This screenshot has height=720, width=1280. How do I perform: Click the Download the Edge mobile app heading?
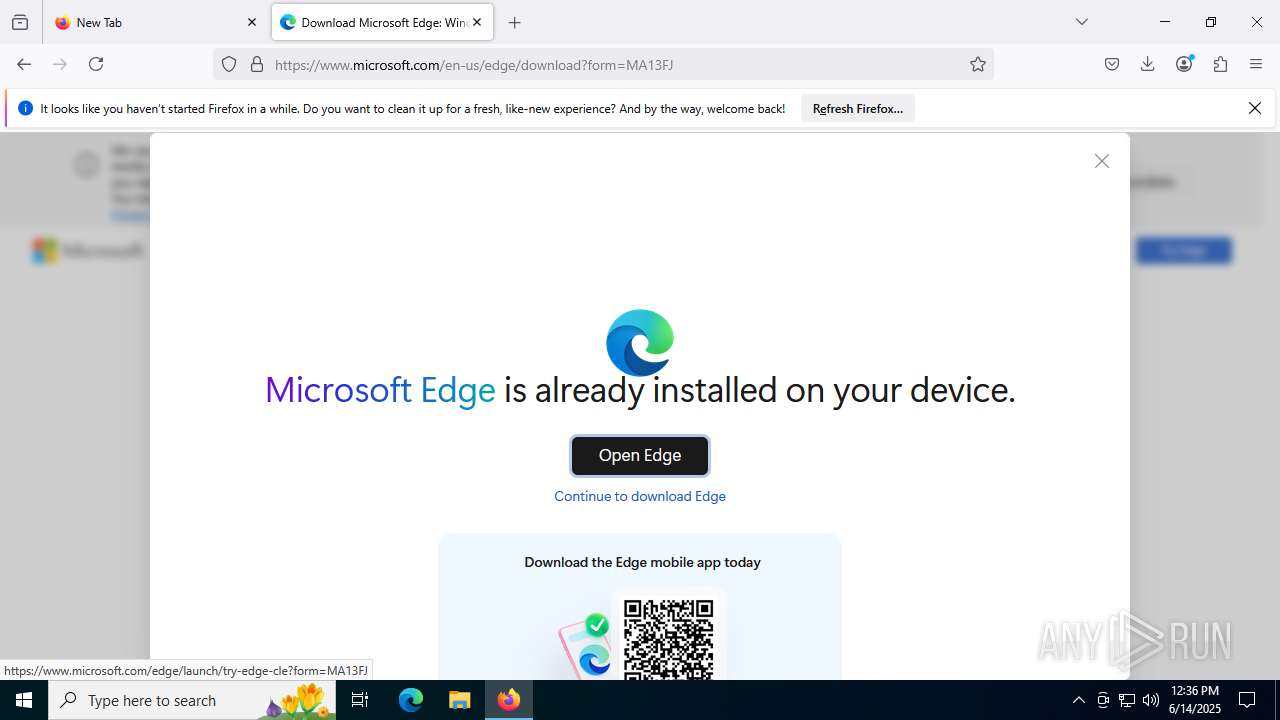coord(642,562)
